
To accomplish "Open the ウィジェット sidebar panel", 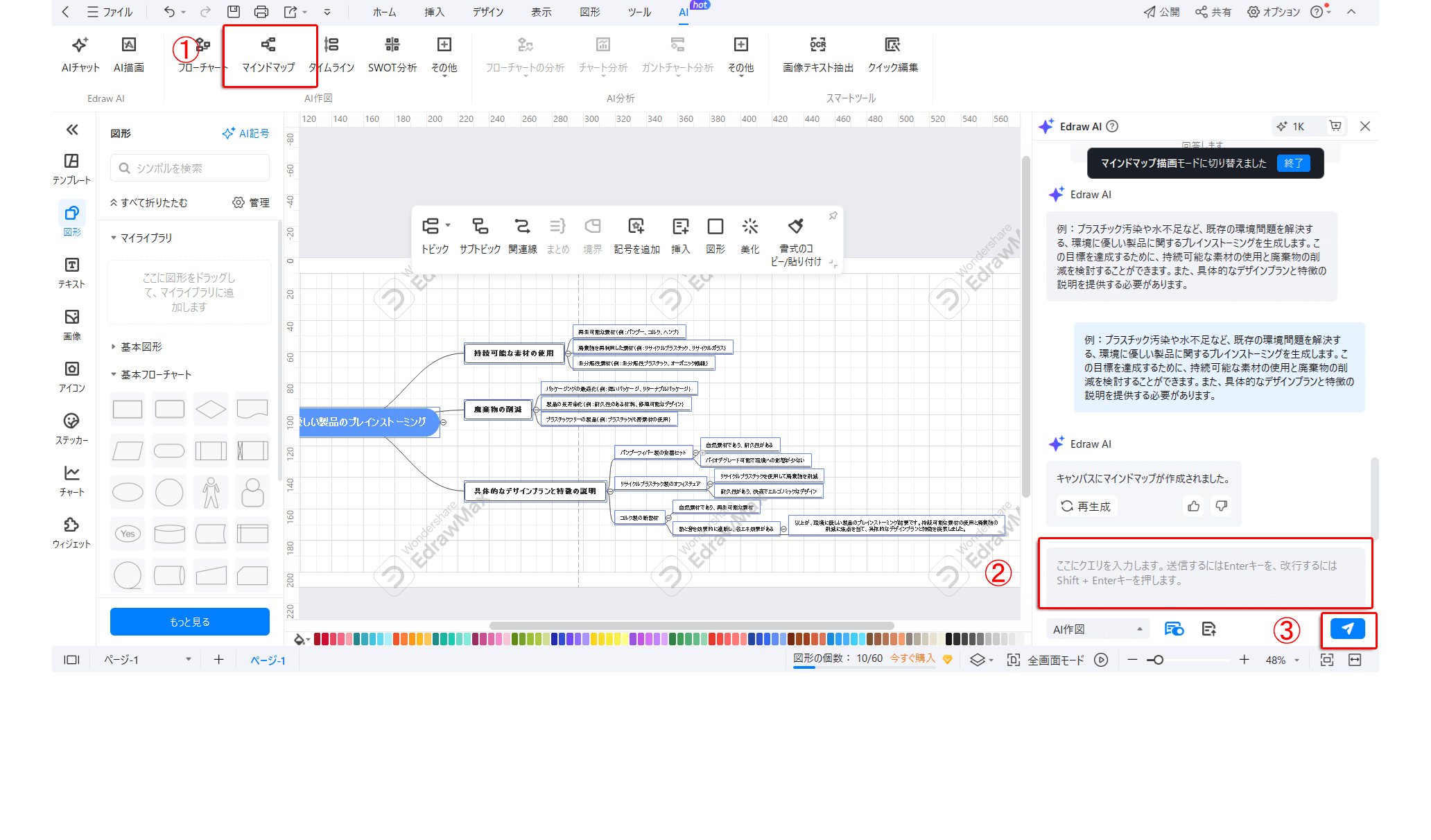I will point(71,533).
